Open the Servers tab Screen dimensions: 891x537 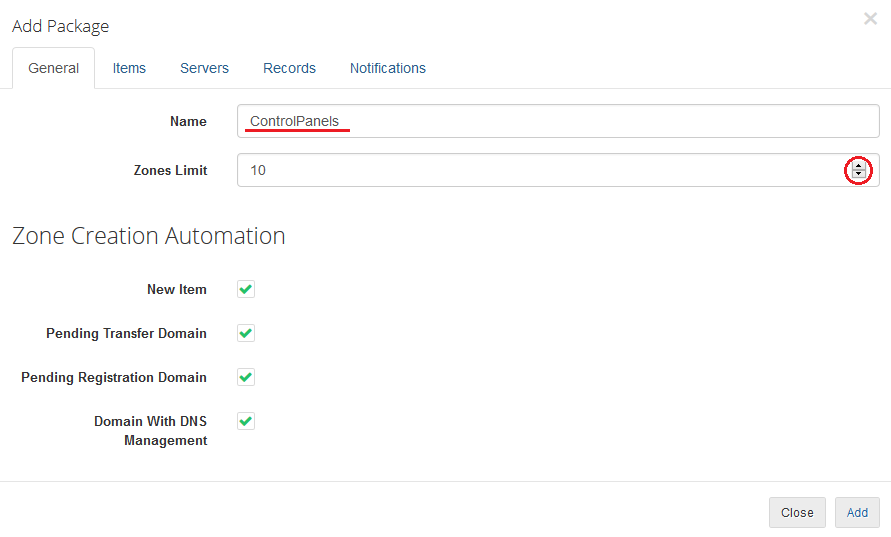(204, 68)
